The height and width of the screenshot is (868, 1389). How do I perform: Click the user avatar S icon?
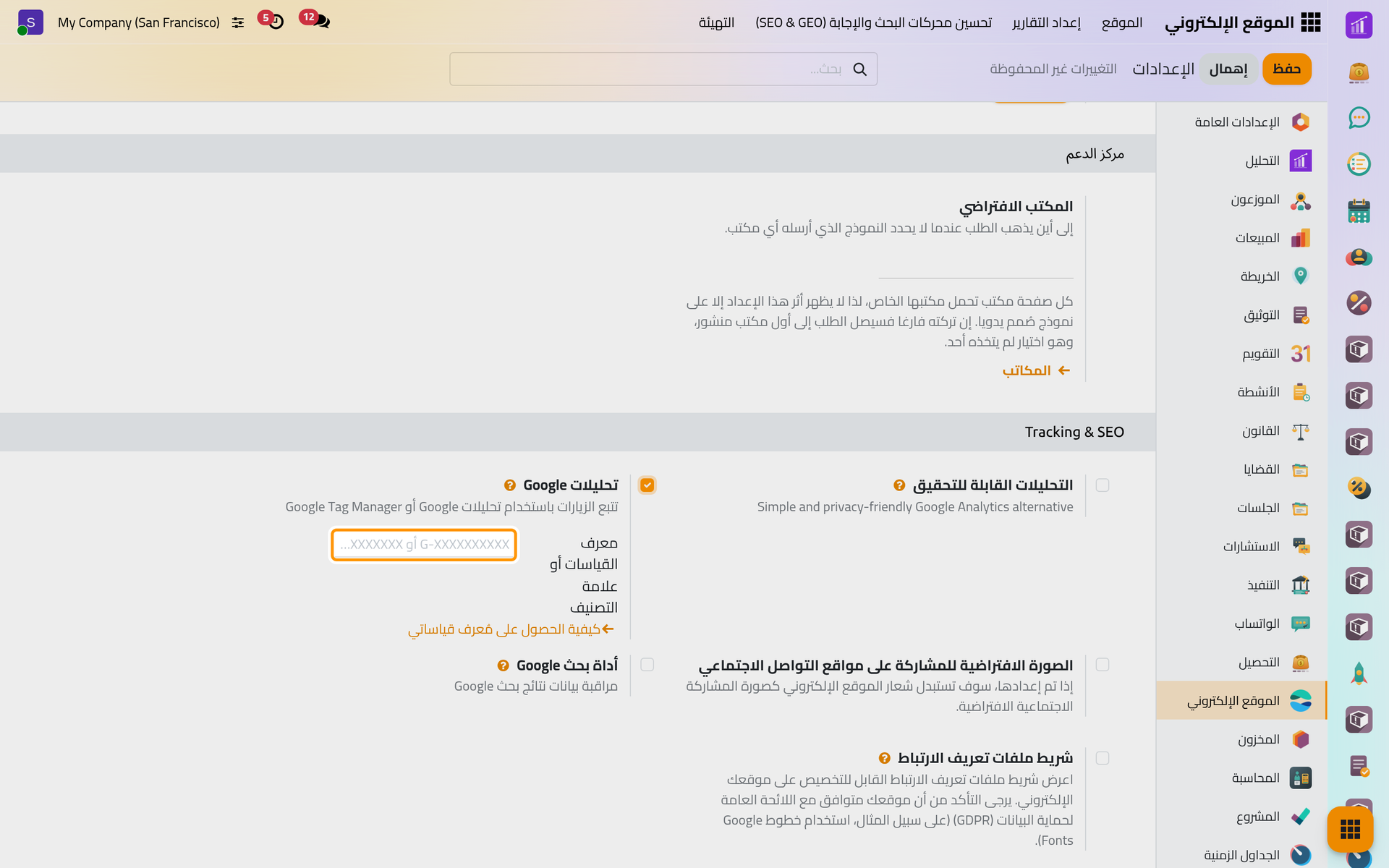30,22
